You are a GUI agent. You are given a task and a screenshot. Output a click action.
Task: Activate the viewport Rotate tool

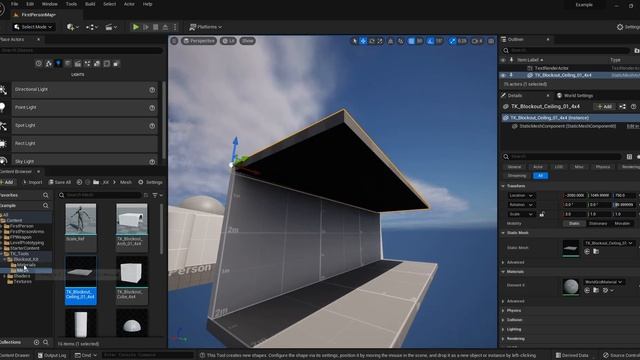(x=372, y=41)
